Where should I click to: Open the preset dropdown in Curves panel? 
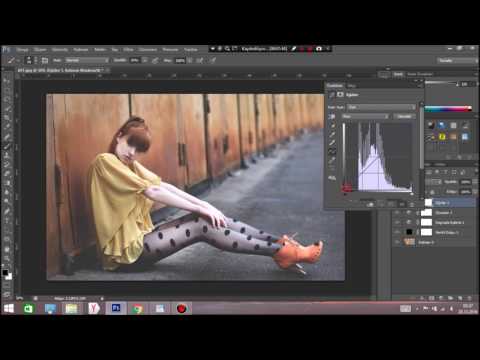point(381,107)
